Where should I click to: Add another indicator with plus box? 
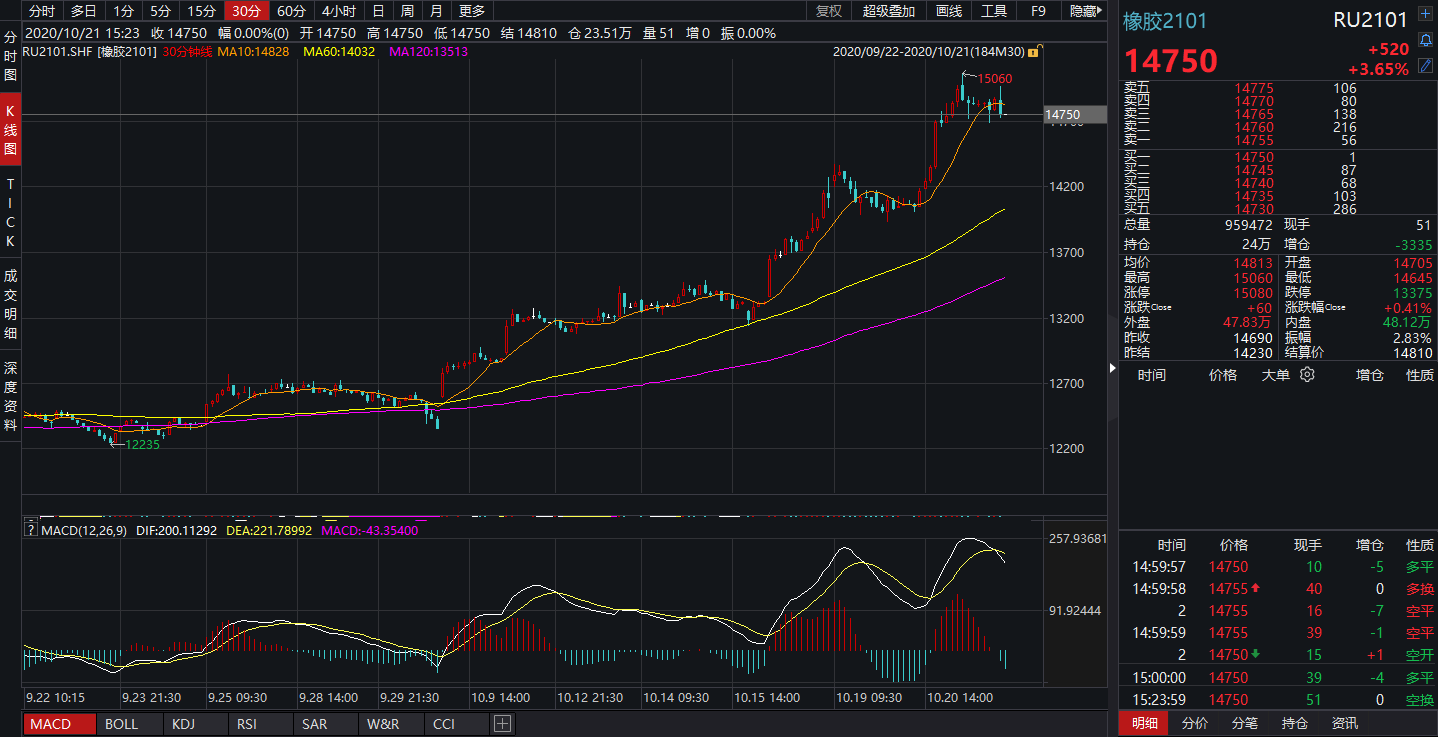tap(502, 724)
